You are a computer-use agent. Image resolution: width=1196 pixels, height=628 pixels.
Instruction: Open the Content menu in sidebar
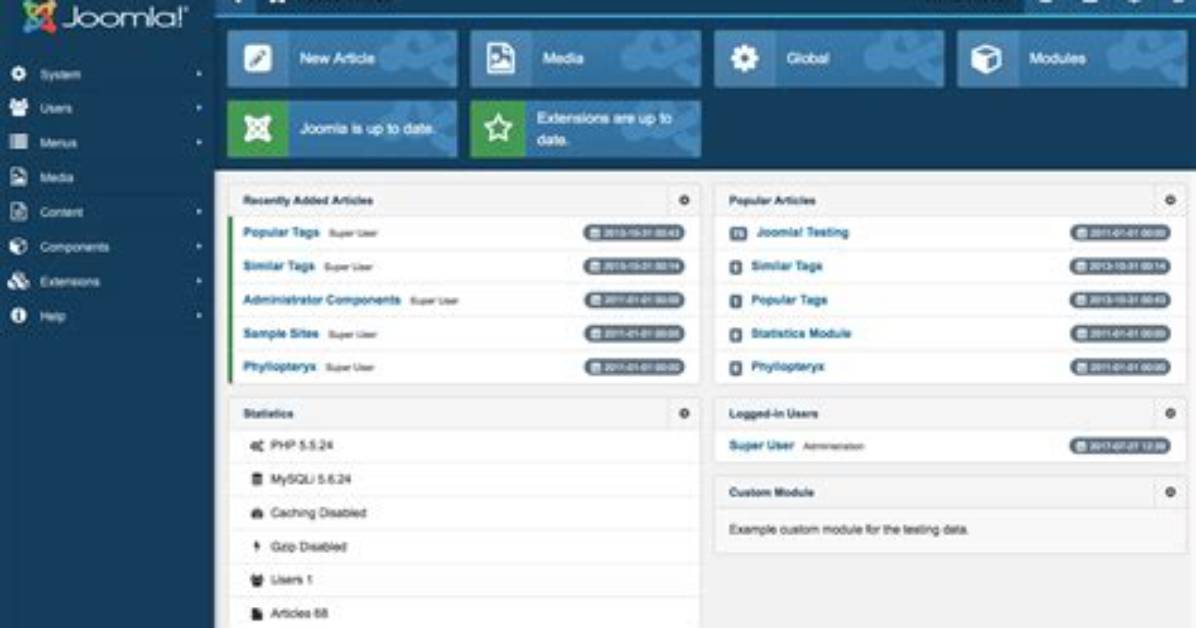(61, 212)
